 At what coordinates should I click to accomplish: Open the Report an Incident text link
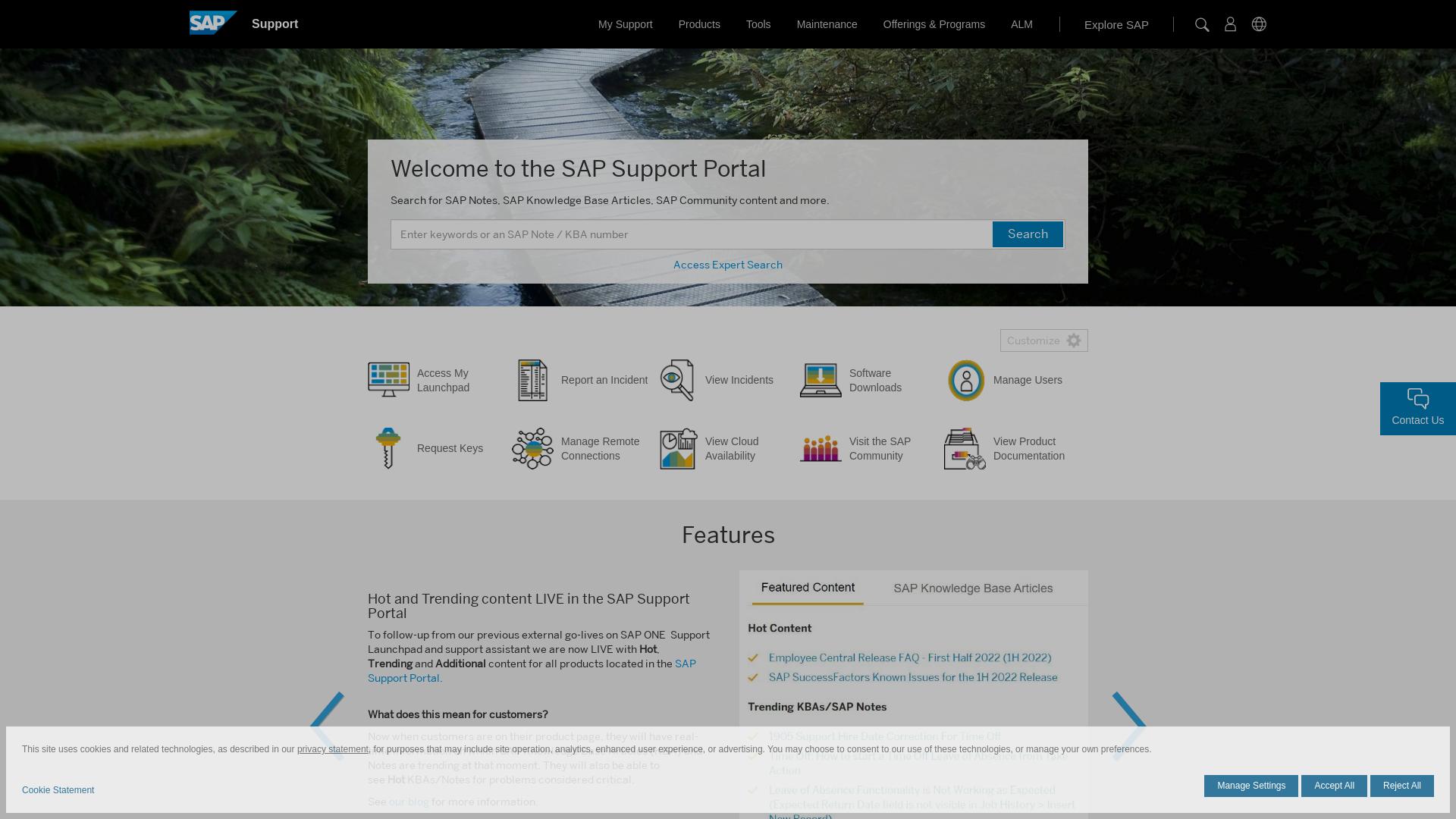tap(604, 380)
